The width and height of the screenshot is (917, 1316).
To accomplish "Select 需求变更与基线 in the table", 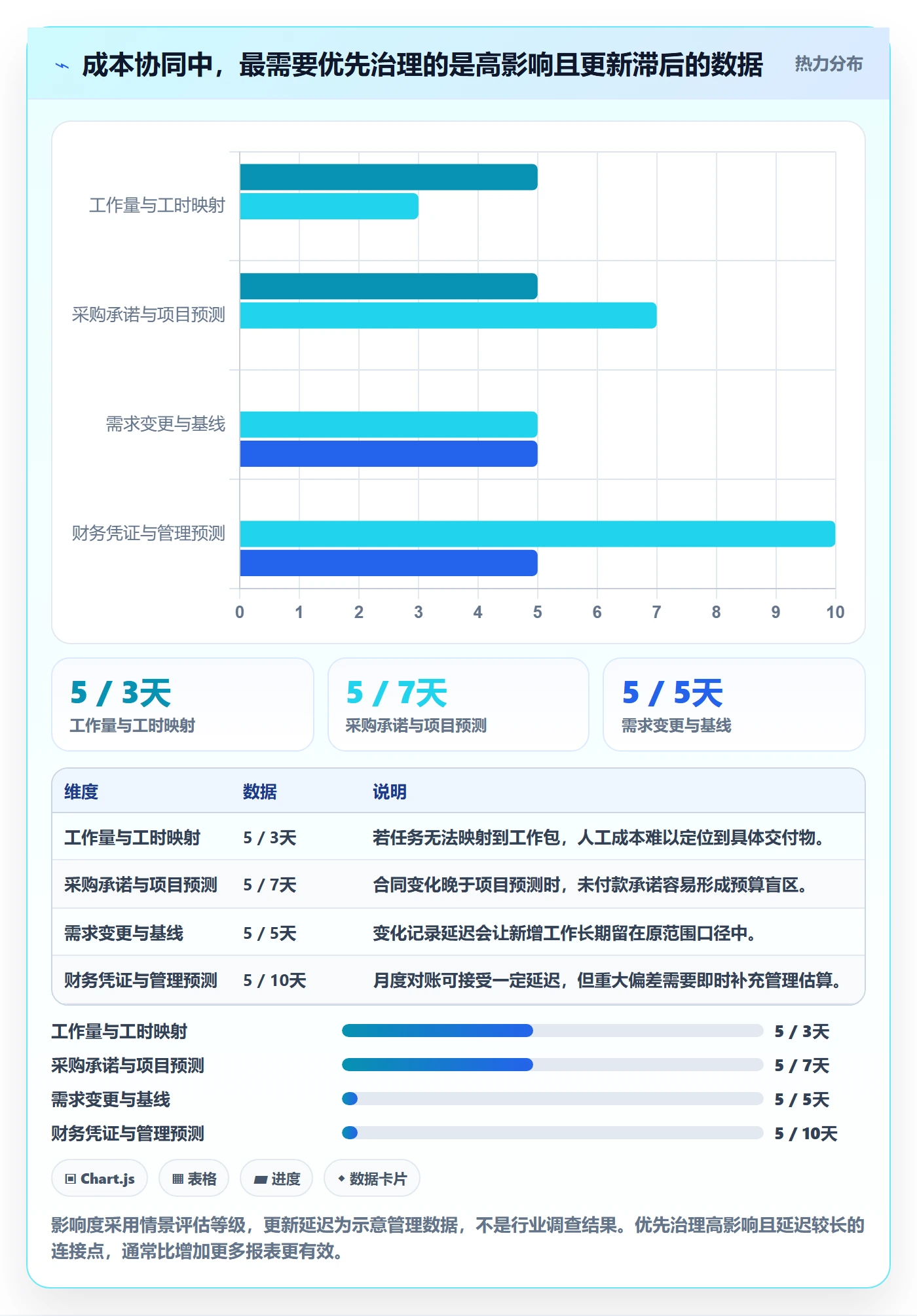I will tap(124, 933).
